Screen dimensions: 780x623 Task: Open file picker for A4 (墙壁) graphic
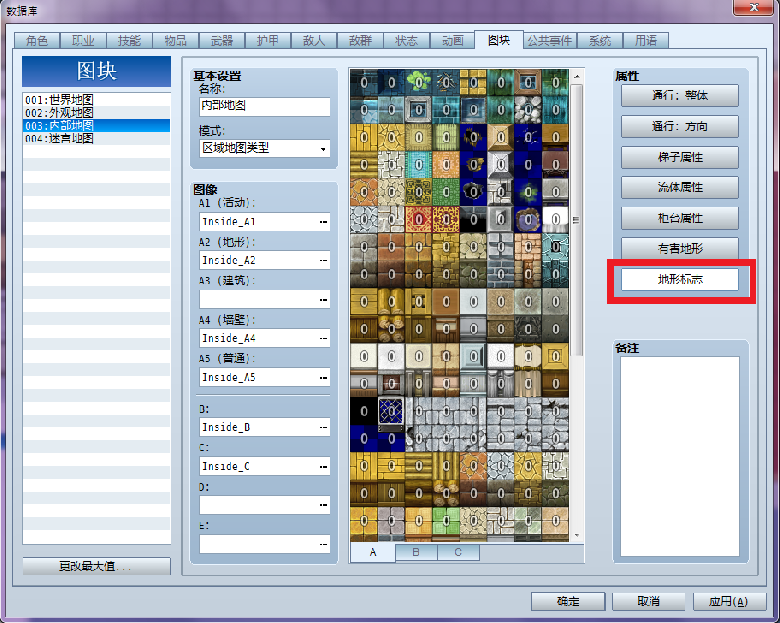click(x=323, y=338)
